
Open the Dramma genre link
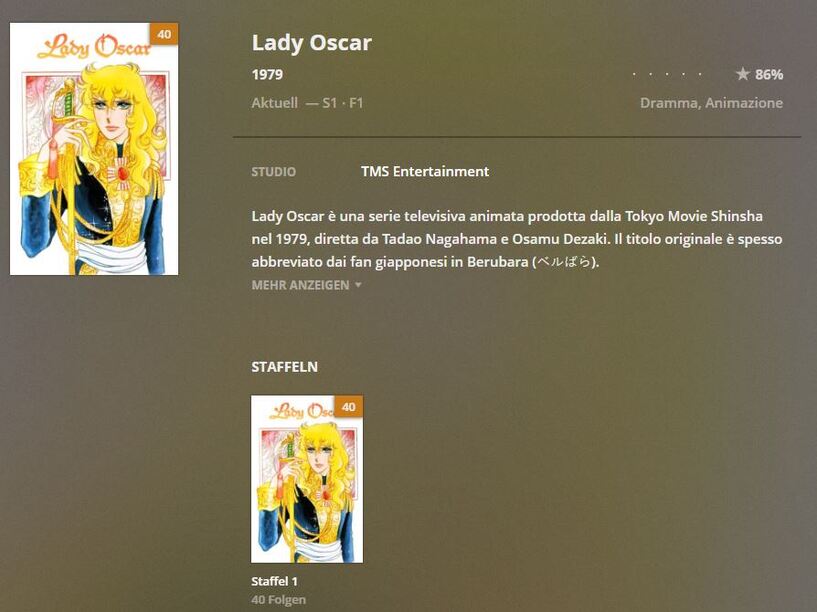point(669,103)
